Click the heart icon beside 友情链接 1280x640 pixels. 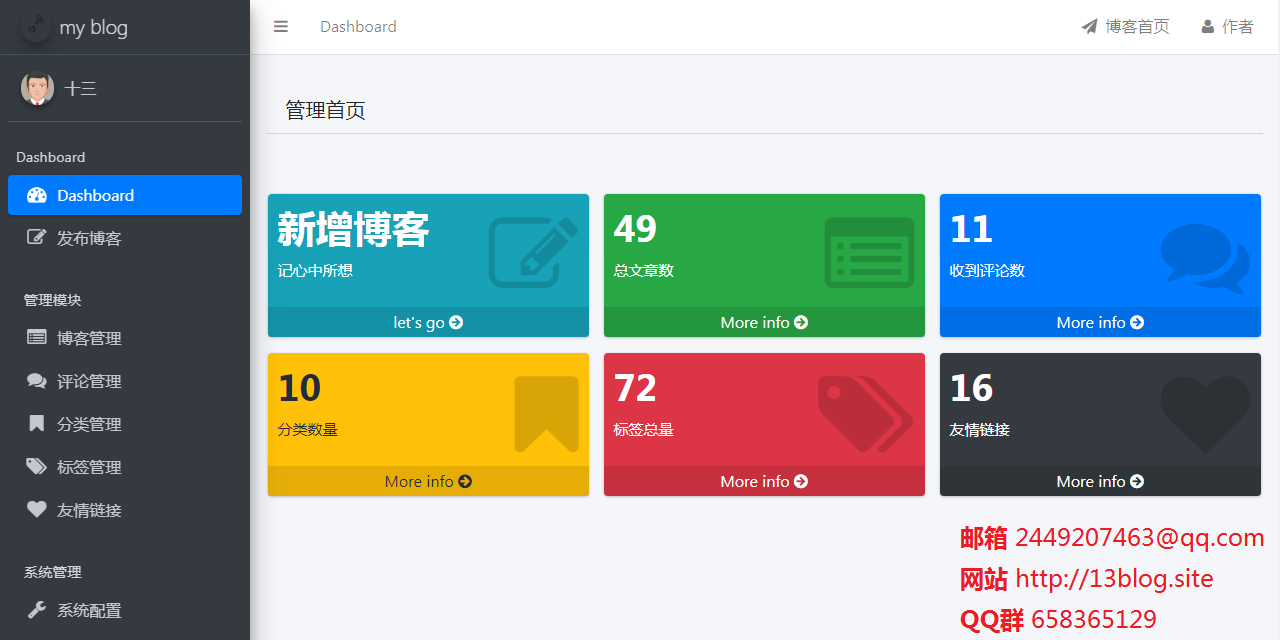coord(36,510)
